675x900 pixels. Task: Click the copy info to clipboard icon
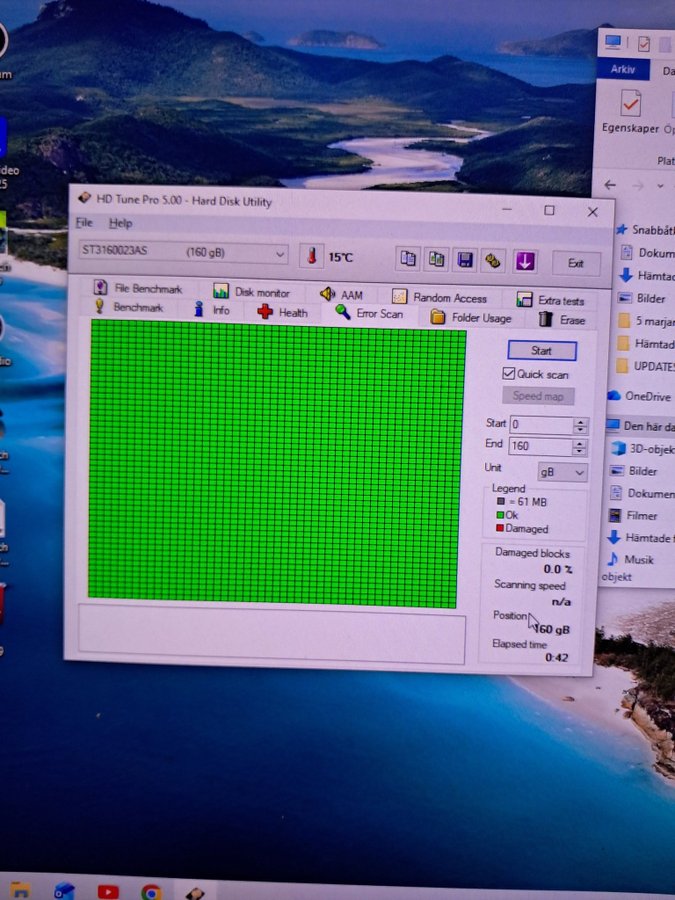coord(407,259)
